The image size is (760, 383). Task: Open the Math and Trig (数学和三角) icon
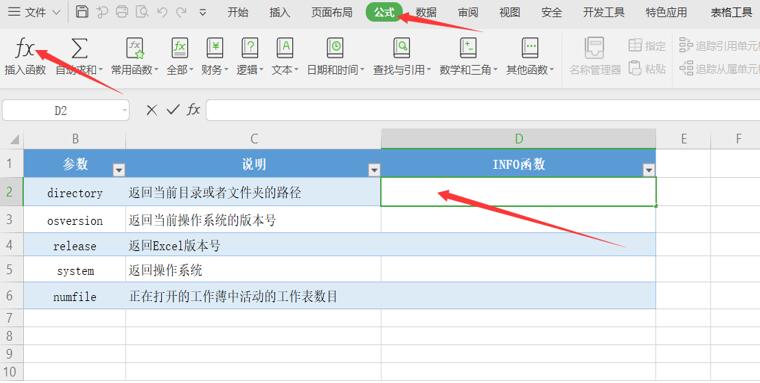[468, 48]
